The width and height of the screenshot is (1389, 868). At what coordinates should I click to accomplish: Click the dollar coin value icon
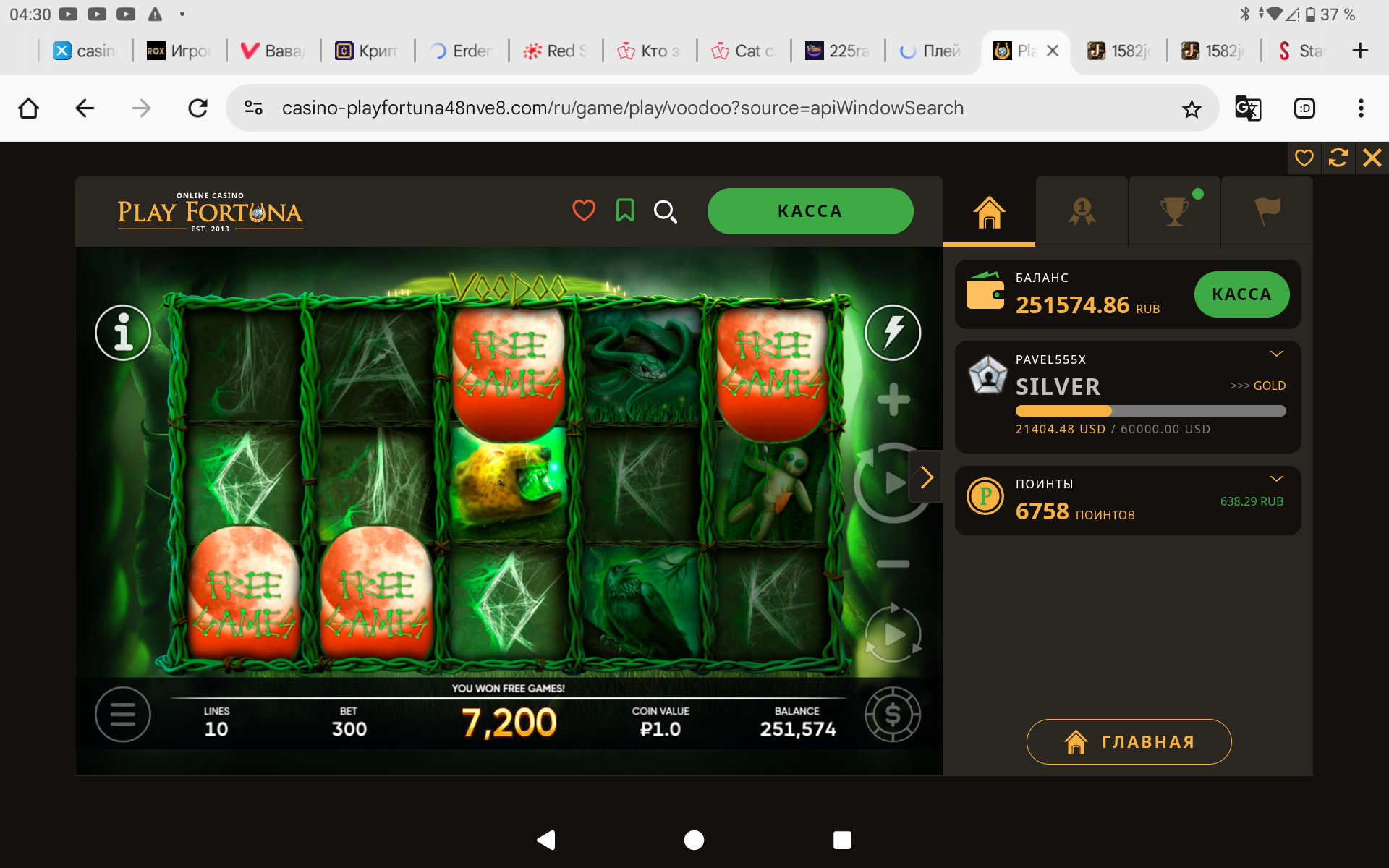click(893, 714)
